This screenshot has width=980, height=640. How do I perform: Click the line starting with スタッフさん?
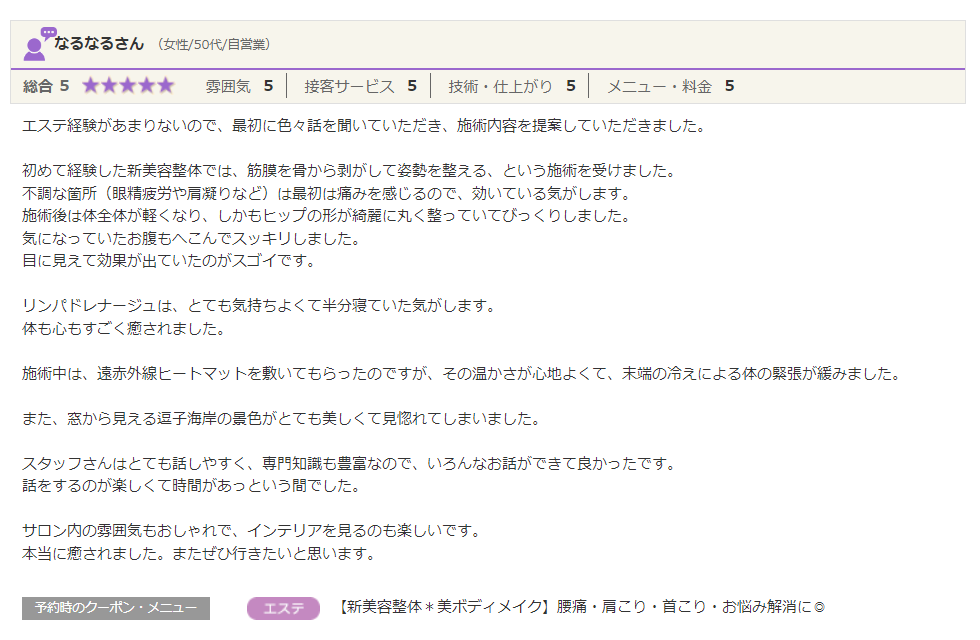pos(349,464)
